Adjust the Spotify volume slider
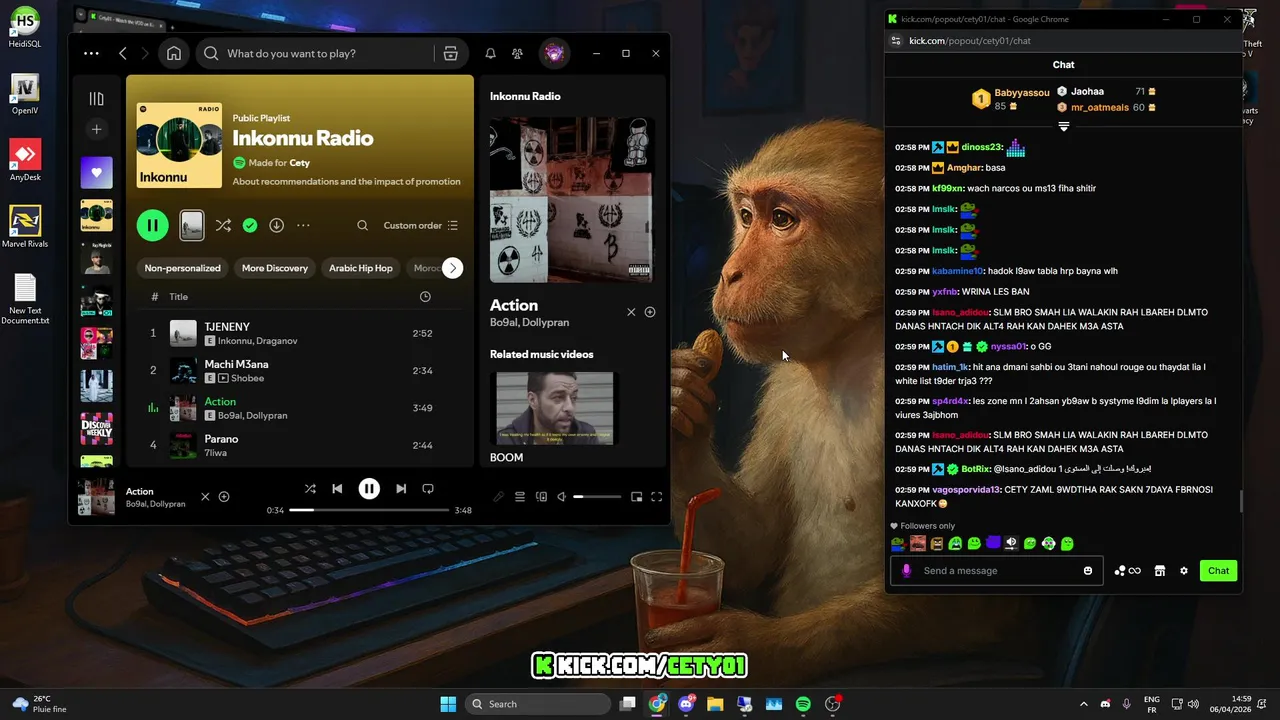This screenshot has width=1280, height=720. tap(597, 497)
